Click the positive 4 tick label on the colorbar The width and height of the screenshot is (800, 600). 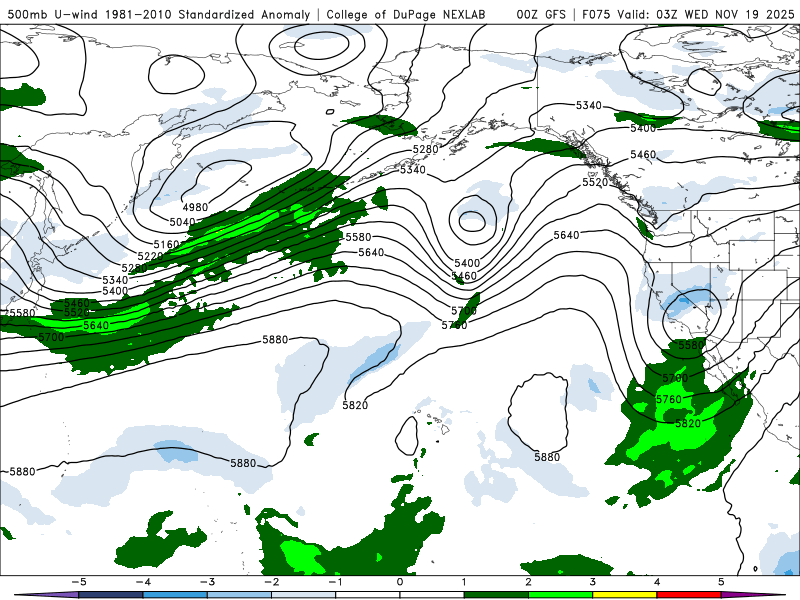coord(657,582)
